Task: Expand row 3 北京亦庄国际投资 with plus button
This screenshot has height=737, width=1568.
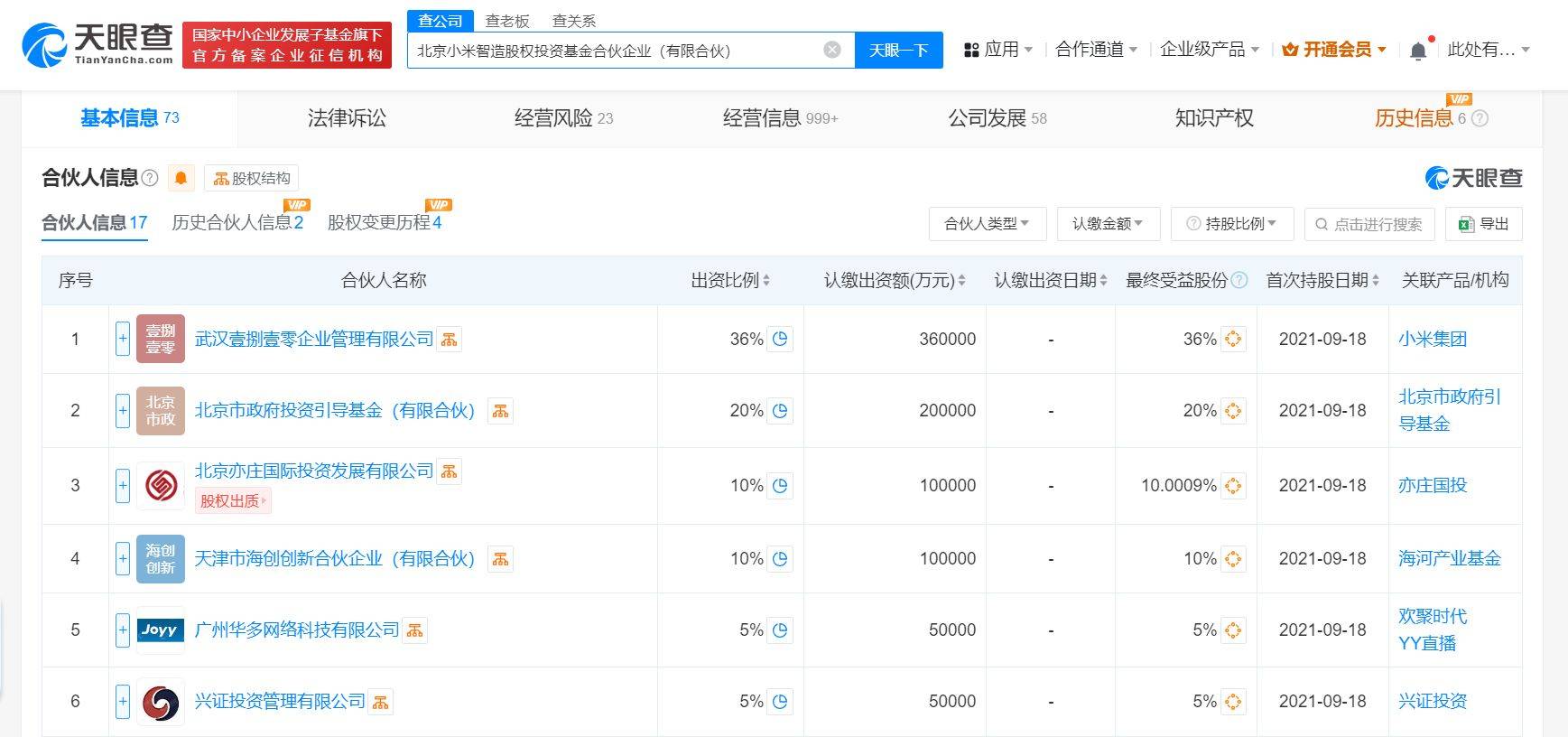Action: [x=123, y=485]
